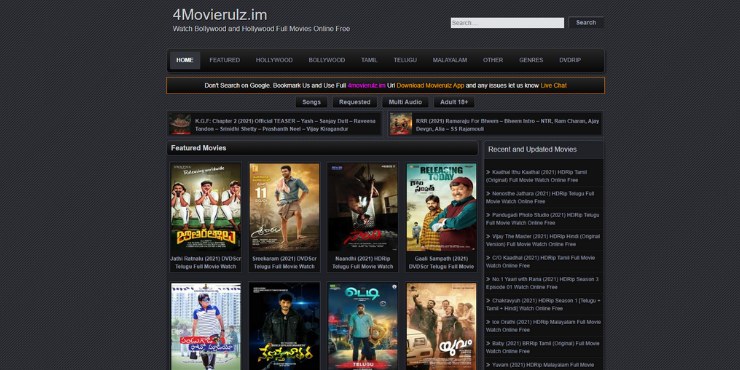
Task: Click the Watch Bollywood and Hollywood tagline
Action: coord(261,29)
